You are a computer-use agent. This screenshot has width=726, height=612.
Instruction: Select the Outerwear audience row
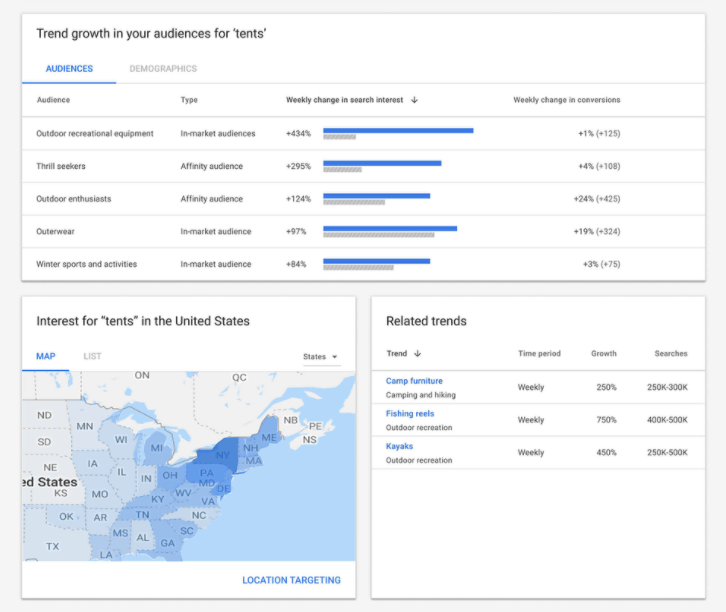(x=56, y=231)
